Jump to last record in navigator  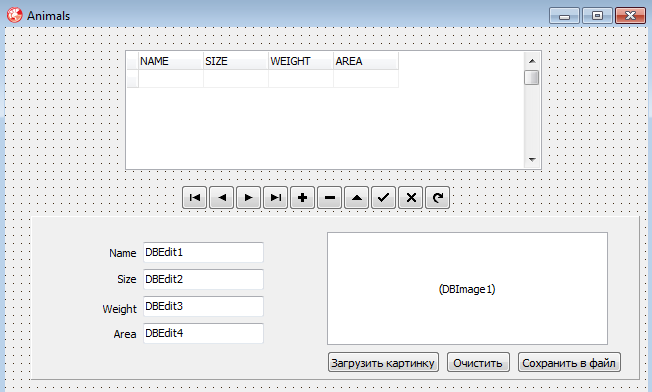point(275,197)
